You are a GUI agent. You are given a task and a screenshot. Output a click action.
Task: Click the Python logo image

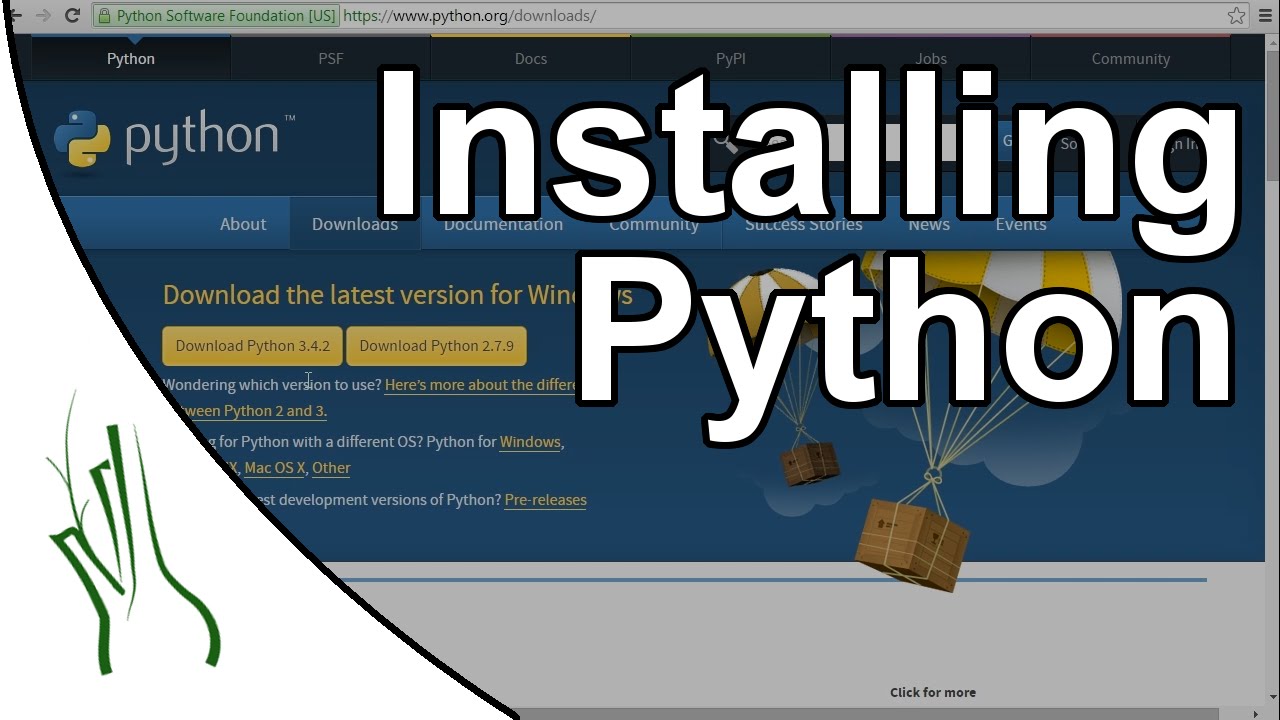pyautogui.click(x=175, y=138)
